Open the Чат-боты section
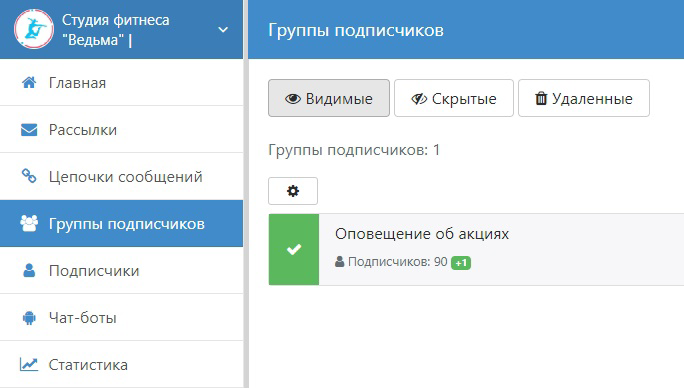Screen dimensions: 684x388 [x=121, y=318]
